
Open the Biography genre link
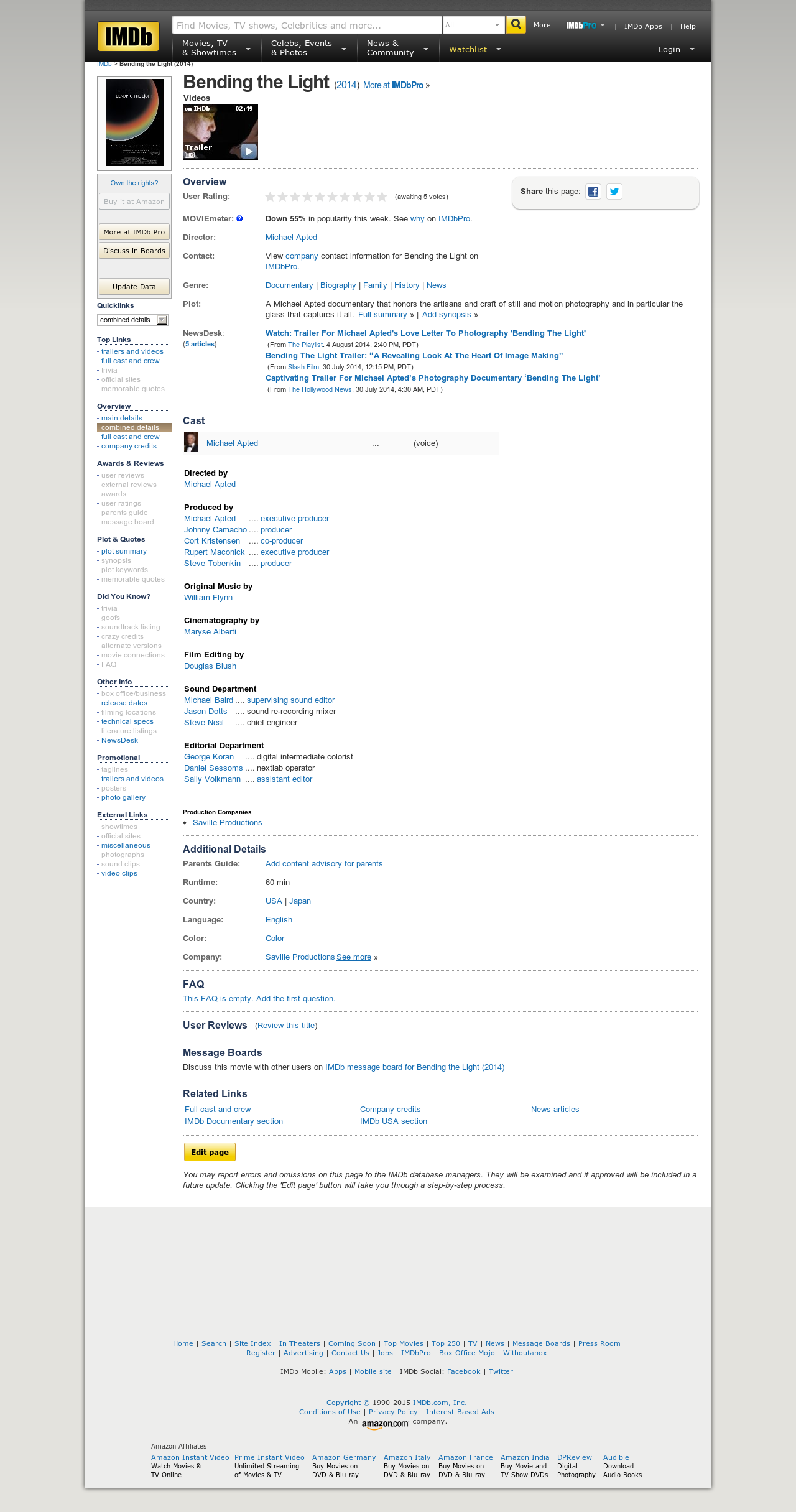[338, 285]
